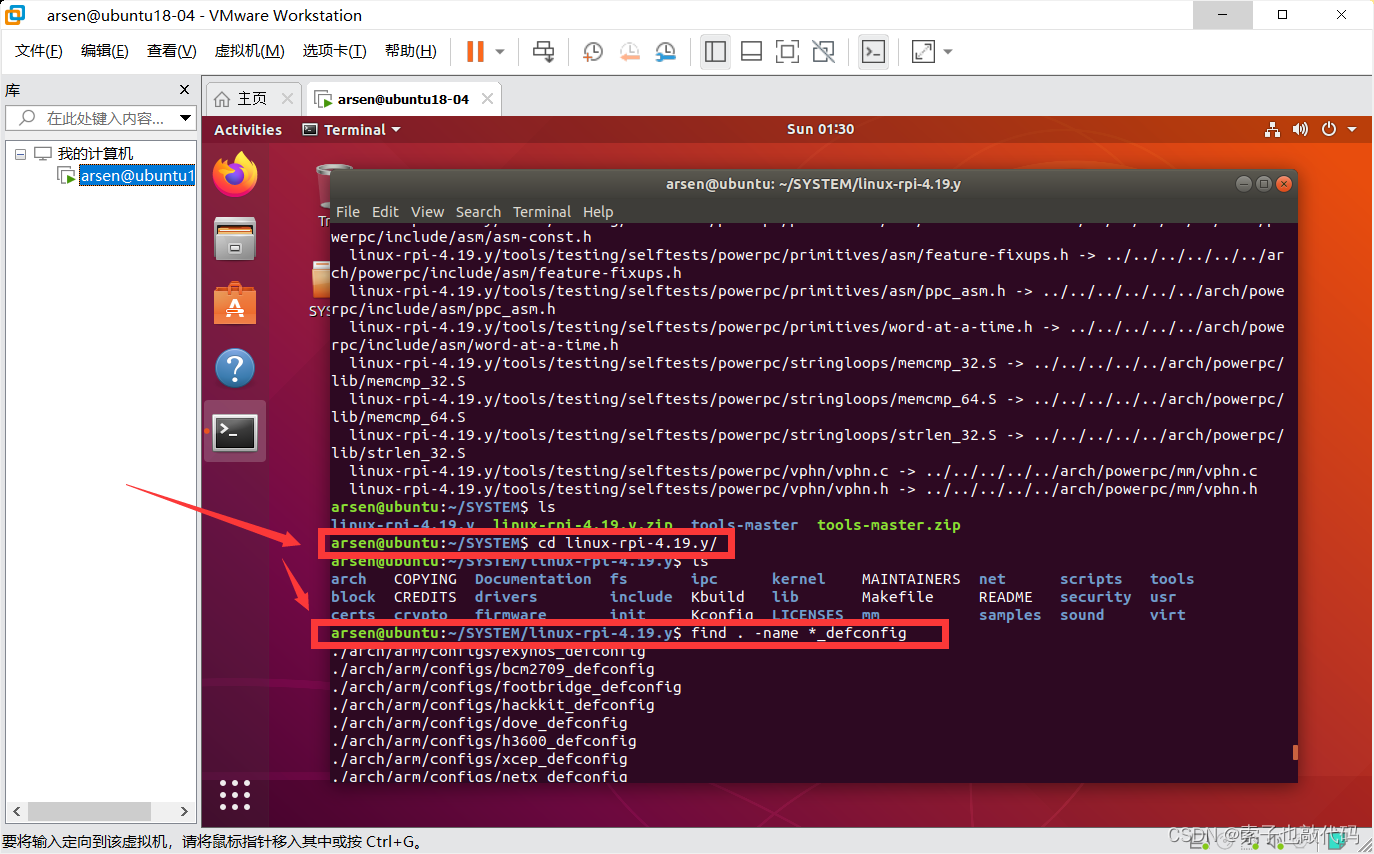Open the 查看(V) menu
This screenshot has width=1374, height=854.
(171, 51)
